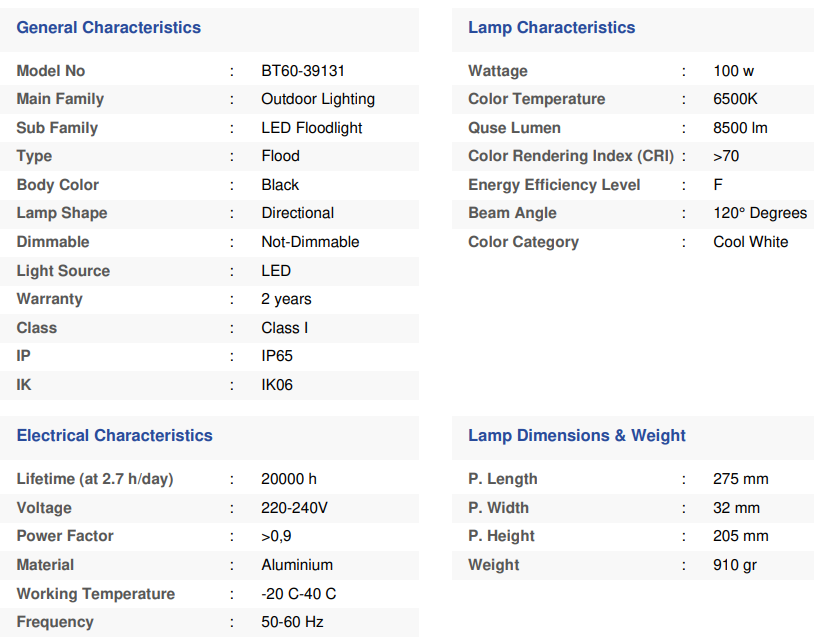The image size is (814, 644).
Task: Click the General Characteristics heading
Action: [x=108, y=28]
